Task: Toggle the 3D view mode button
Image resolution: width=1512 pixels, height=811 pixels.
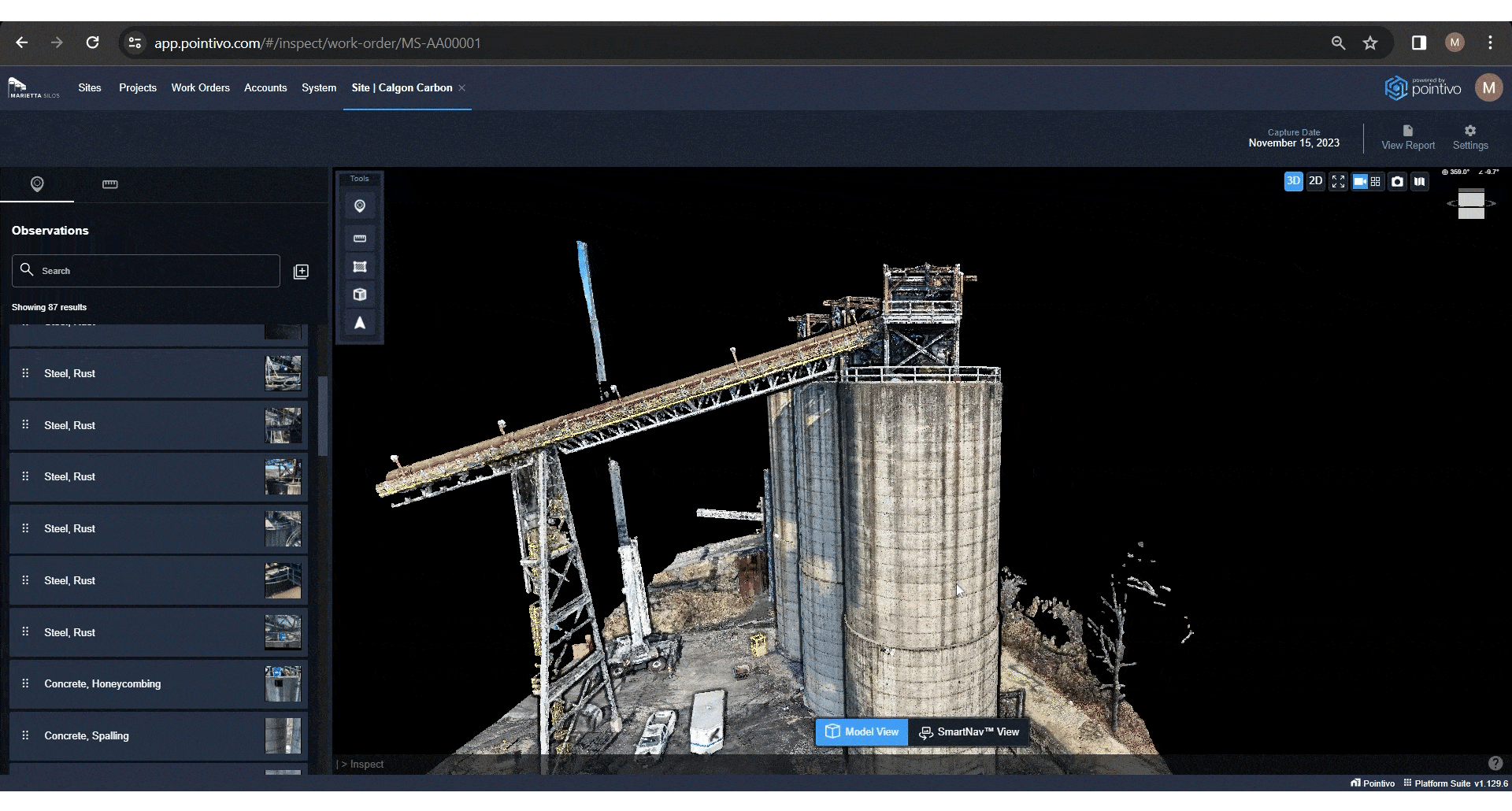Action: [1293, 181]
